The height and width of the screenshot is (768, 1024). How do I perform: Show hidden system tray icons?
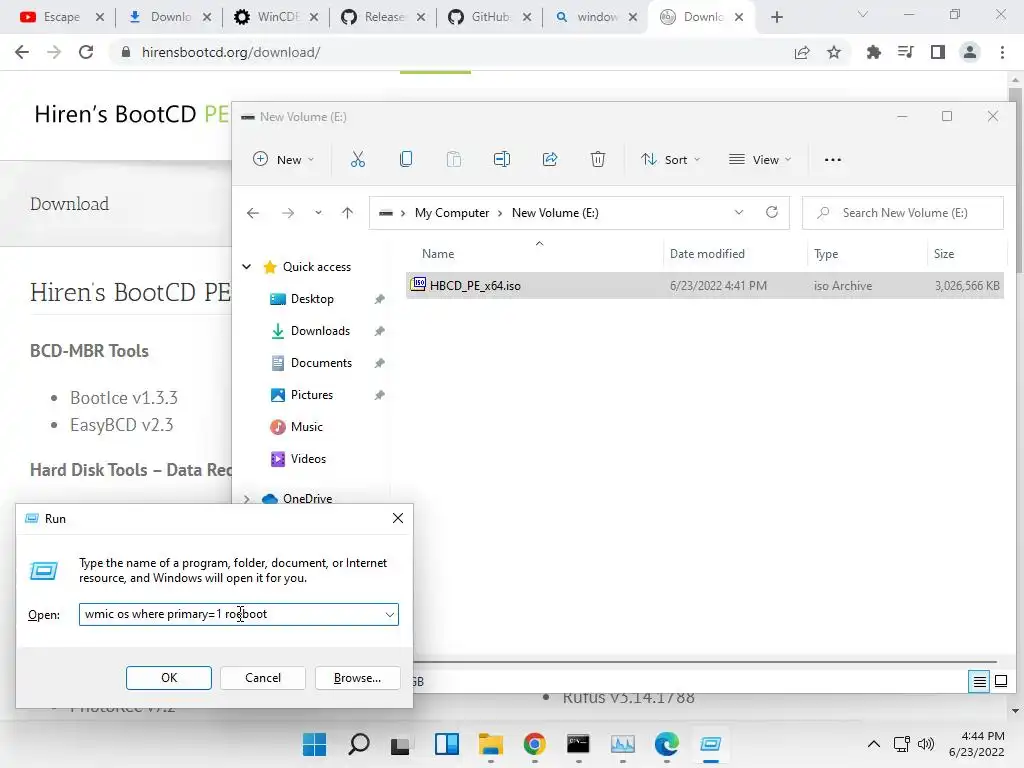tap(873, 744)
